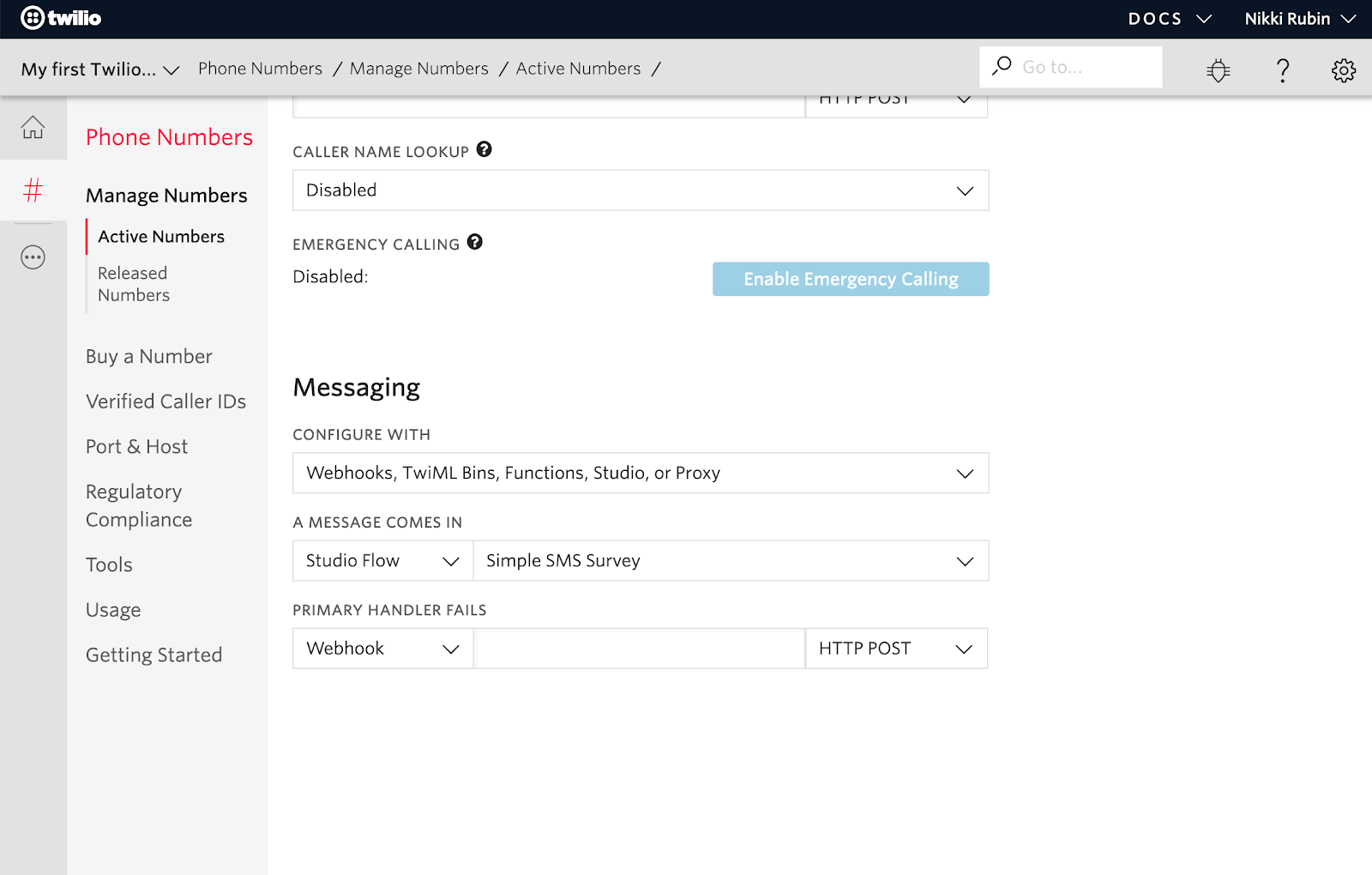Open Verified Caller IDs page
The image size is (1372, 875).
165,401
